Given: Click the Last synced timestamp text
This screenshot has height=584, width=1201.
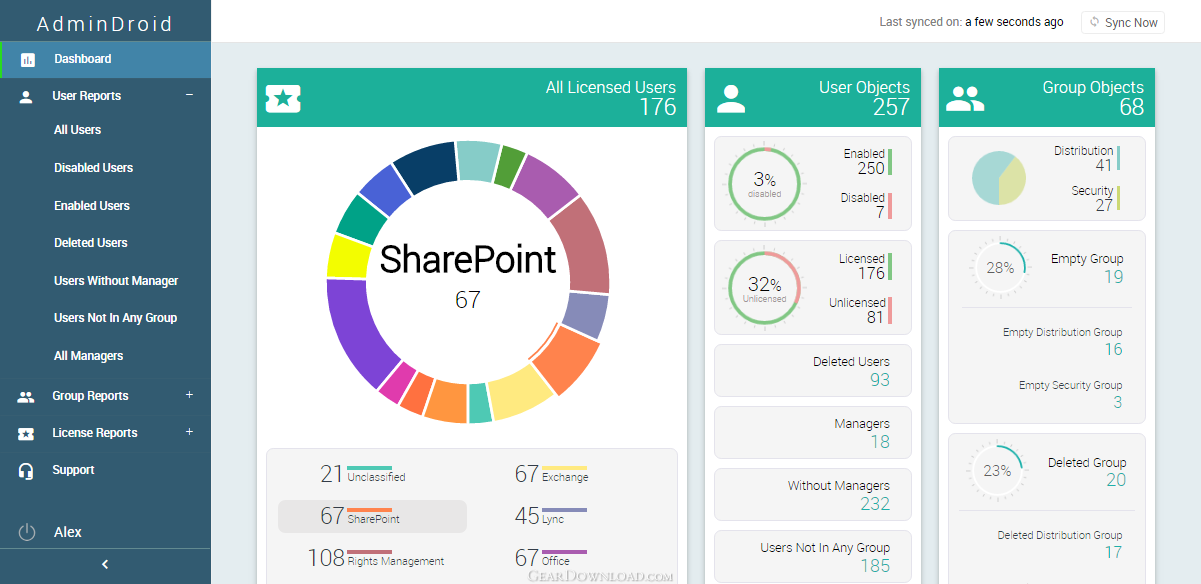Looking at the screenshot, I should (971, 22).
